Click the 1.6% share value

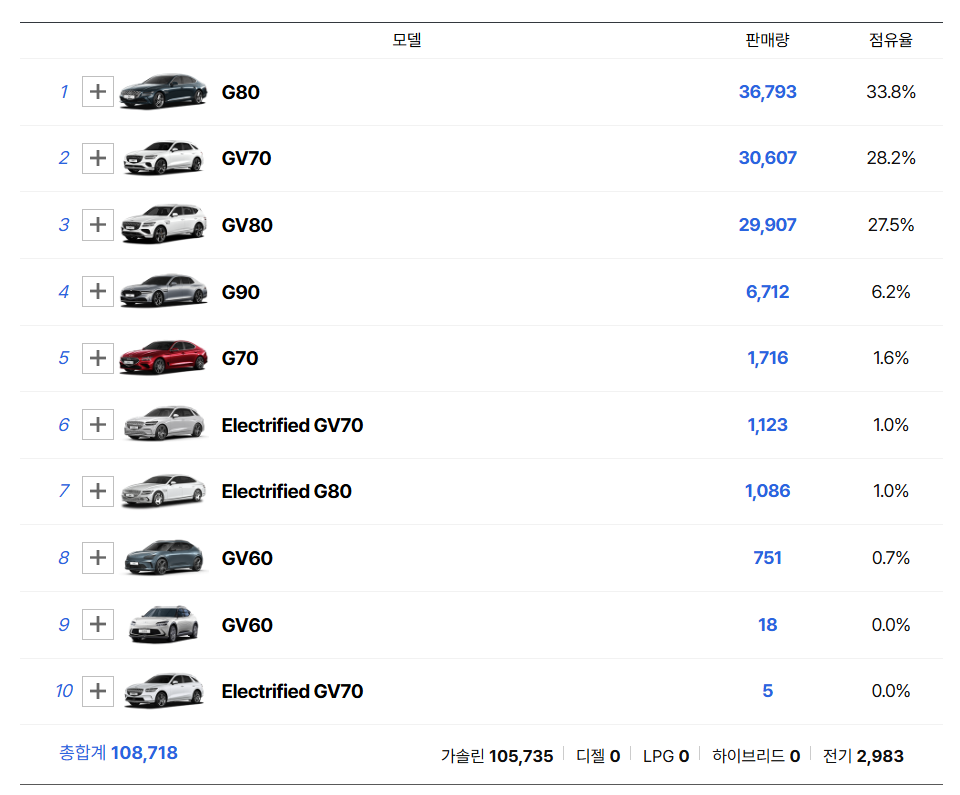click(x=891, y=358)
